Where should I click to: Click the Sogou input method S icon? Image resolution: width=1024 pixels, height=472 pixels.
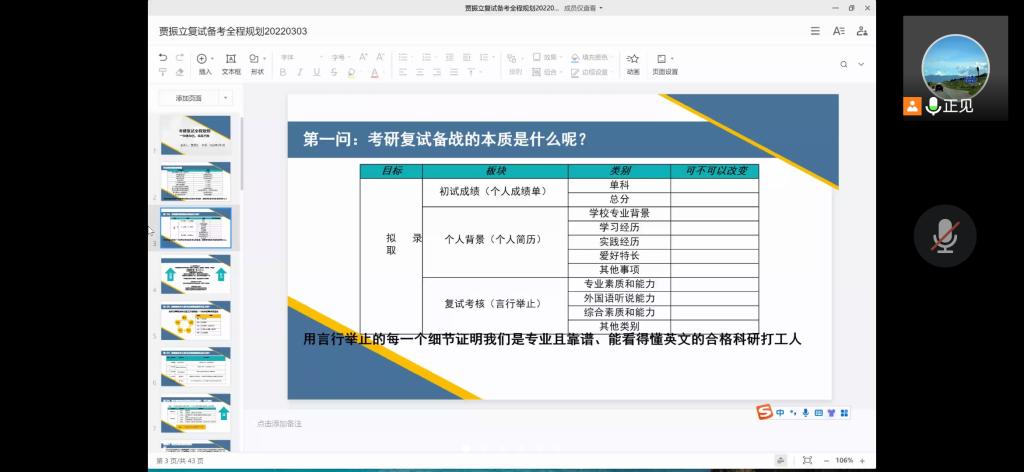coord(765,412)
